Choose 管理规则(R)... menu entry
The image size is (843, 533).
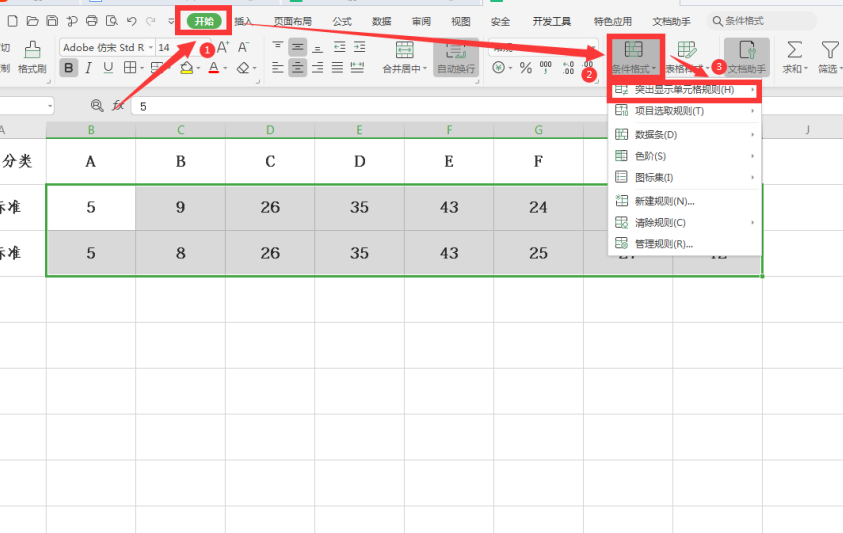[x=684, y=244]
